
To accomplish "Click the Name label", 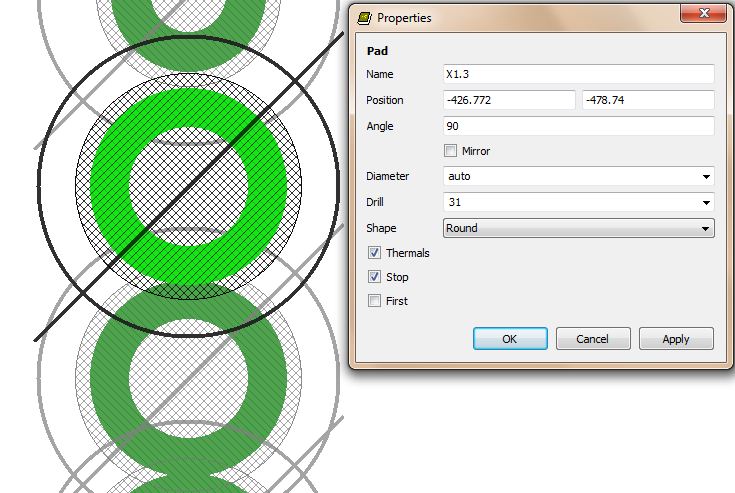I will [x=380, y=74].
